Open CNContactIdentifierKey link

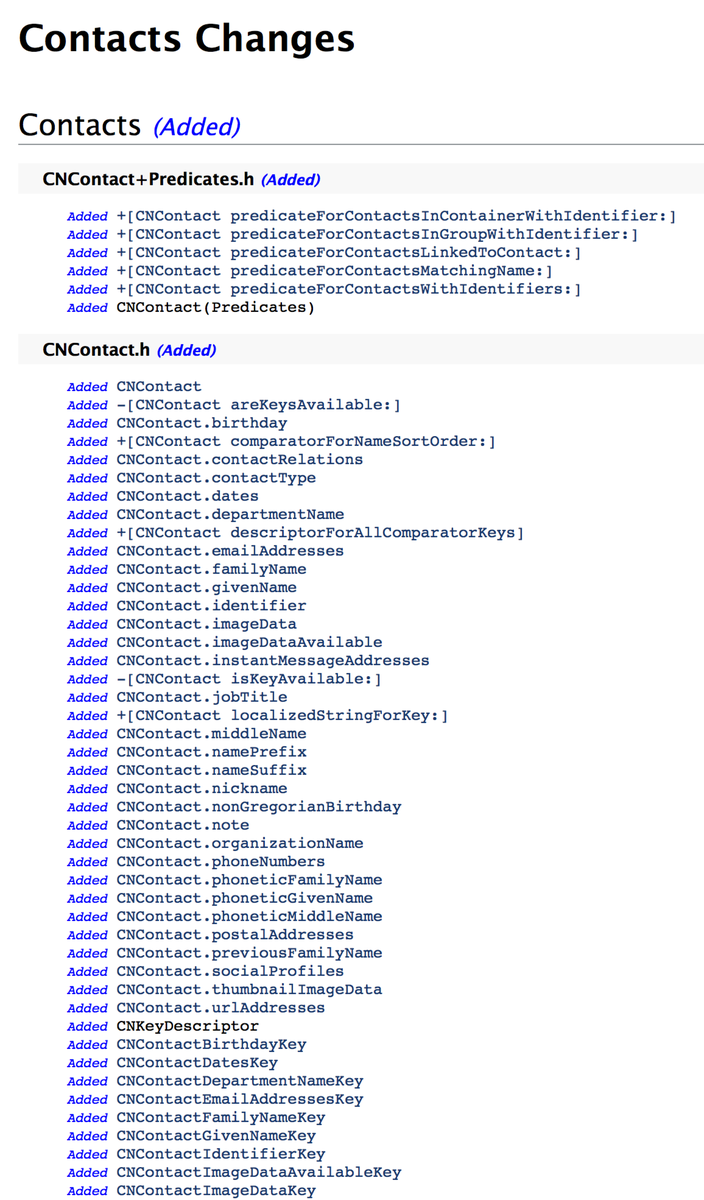pos(220,1153)
